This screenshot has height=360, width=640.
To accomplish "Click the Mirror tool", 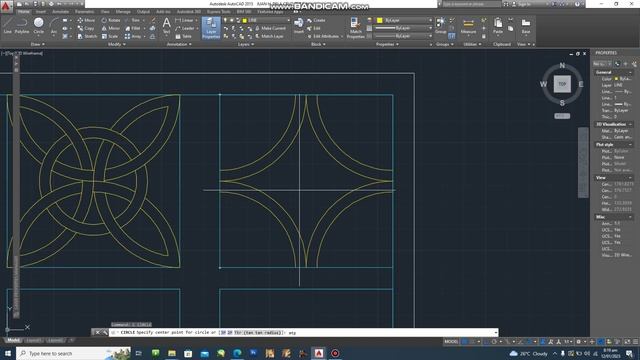I will pyautogui.click(x=111, y=28).
